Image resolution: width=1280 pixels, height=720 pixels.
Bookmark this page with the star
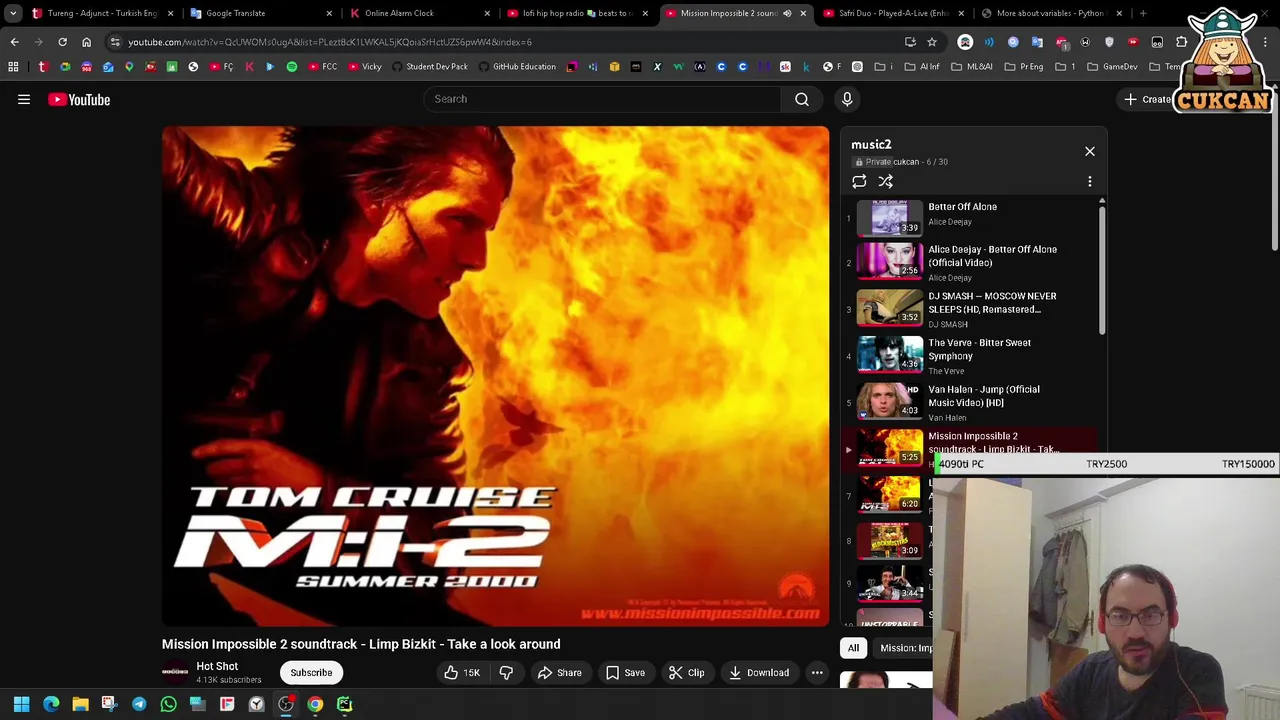932,42
